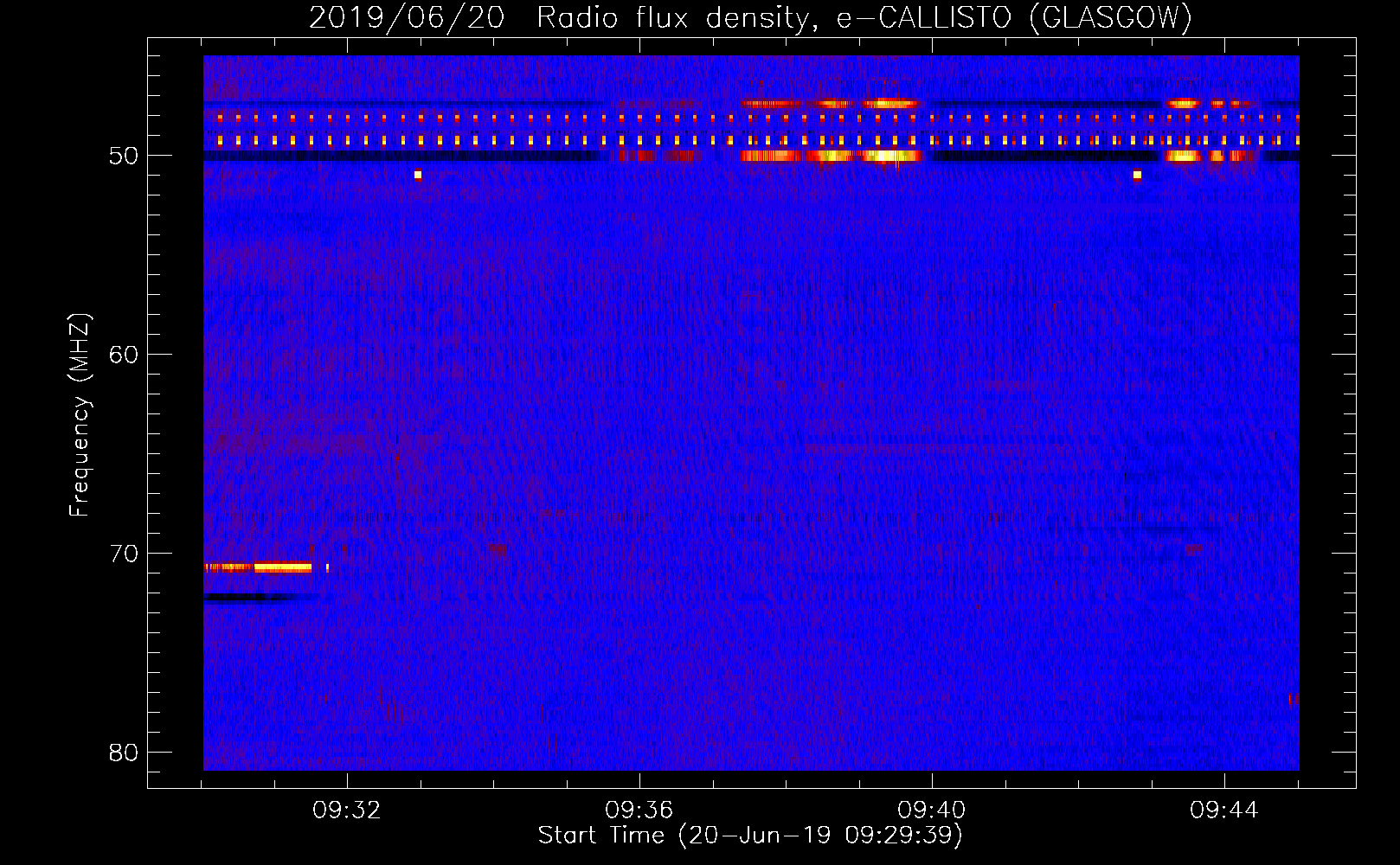1400x865 pixels.
Task: Click the bright emission at 50 MHz near 09:43:30
Action: [x=1183, y=157]
